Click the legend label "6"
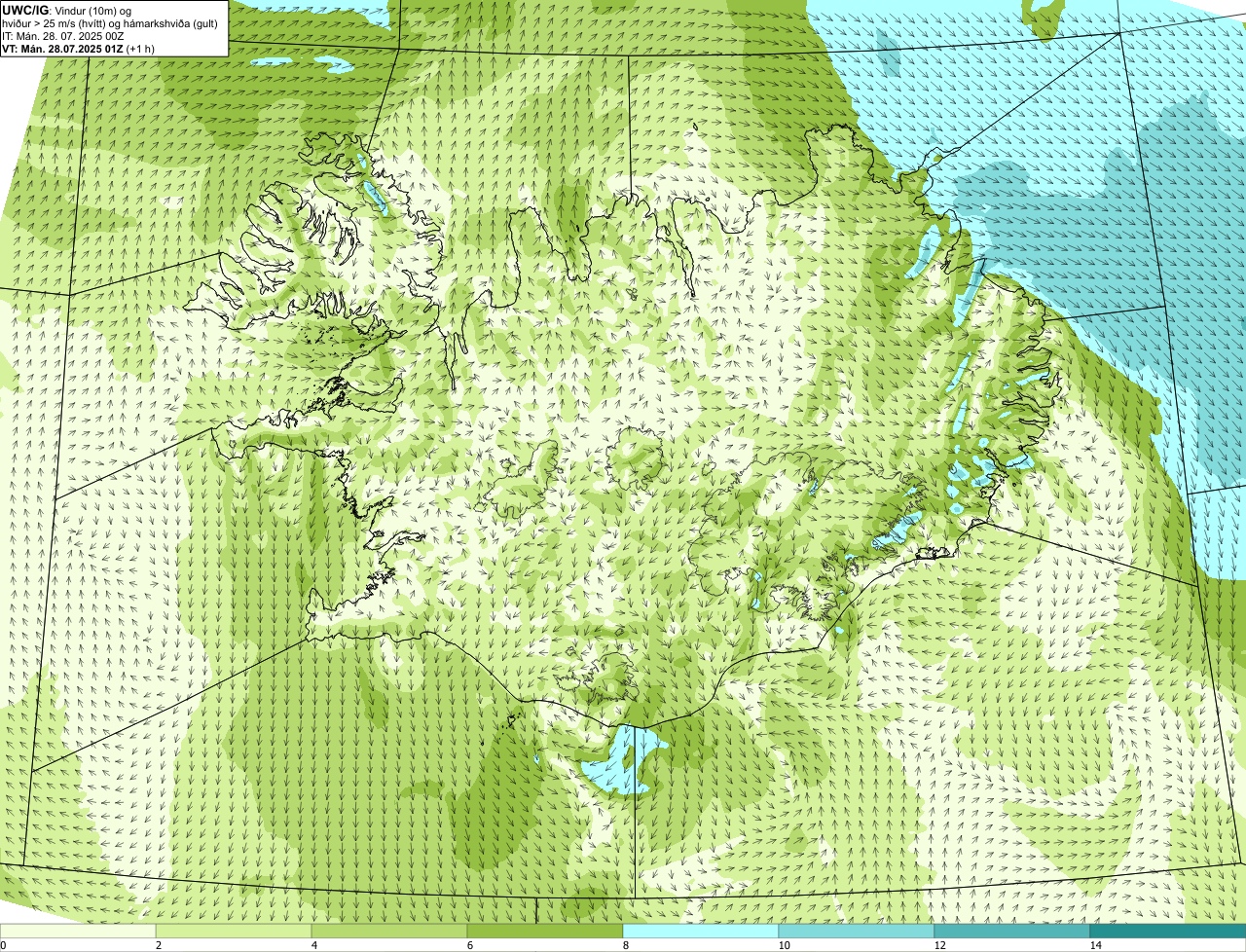 [469, 945]
